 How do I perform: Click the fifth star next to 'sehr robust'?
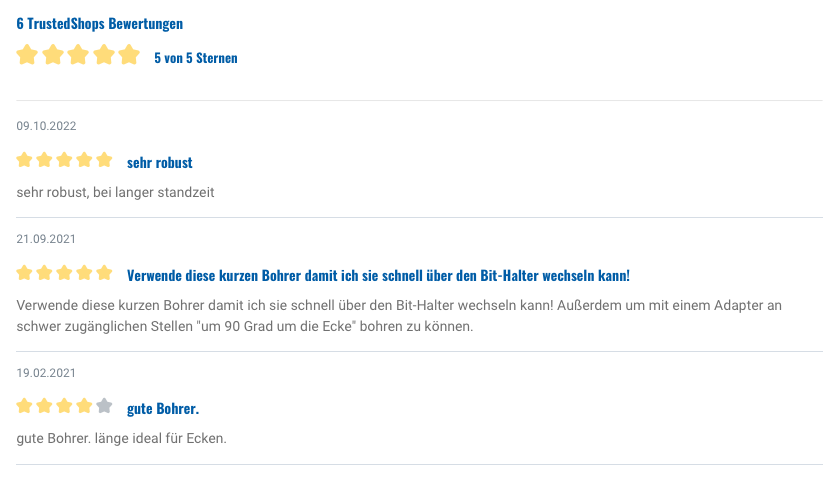(104, 160)
